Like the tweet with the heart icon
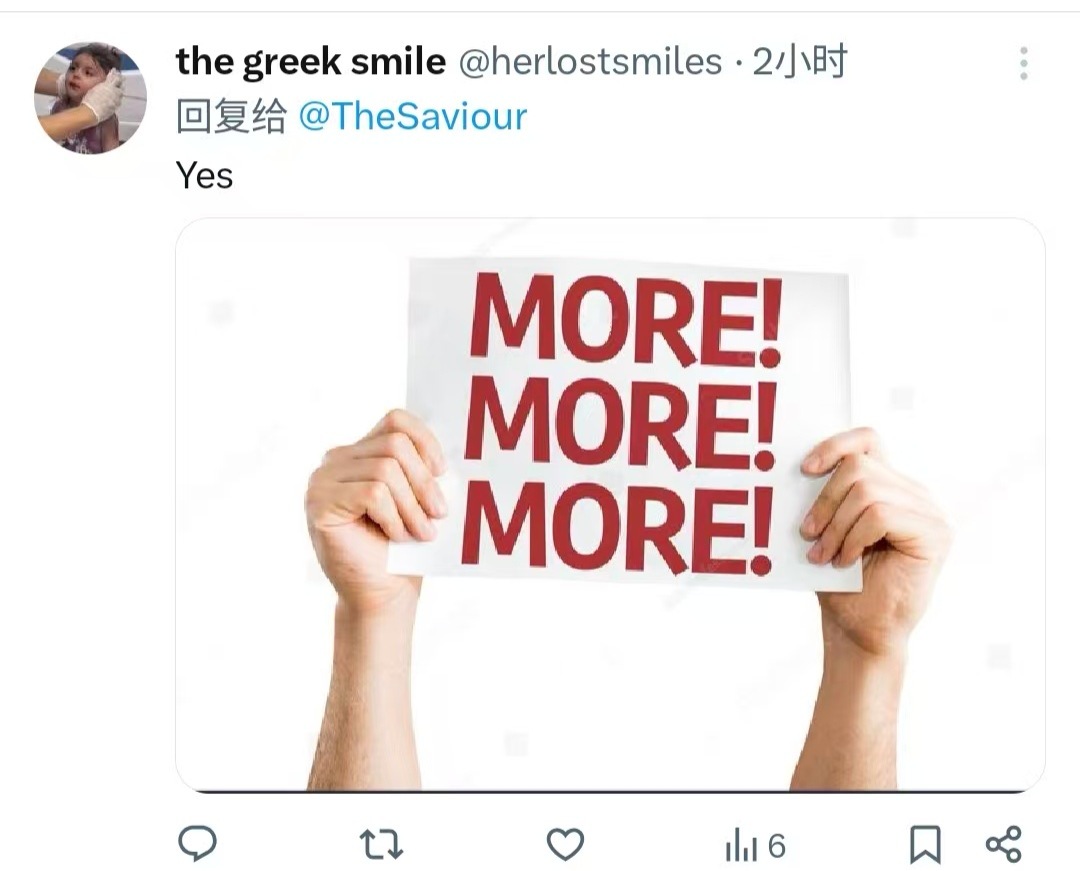Viewport: 1080px width, 871px height. (x=565, y=844)
